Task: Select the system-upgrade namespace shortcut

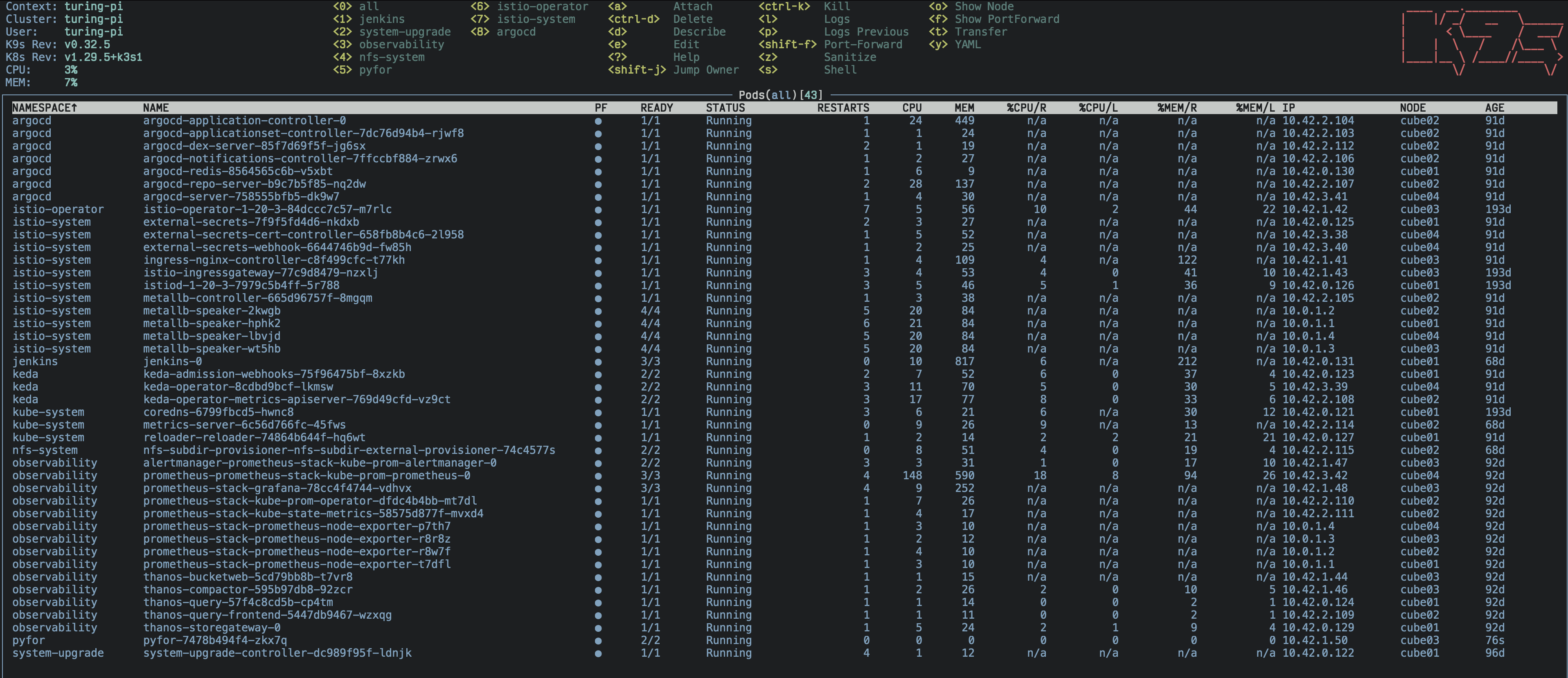Action: [x=392, y=32]
